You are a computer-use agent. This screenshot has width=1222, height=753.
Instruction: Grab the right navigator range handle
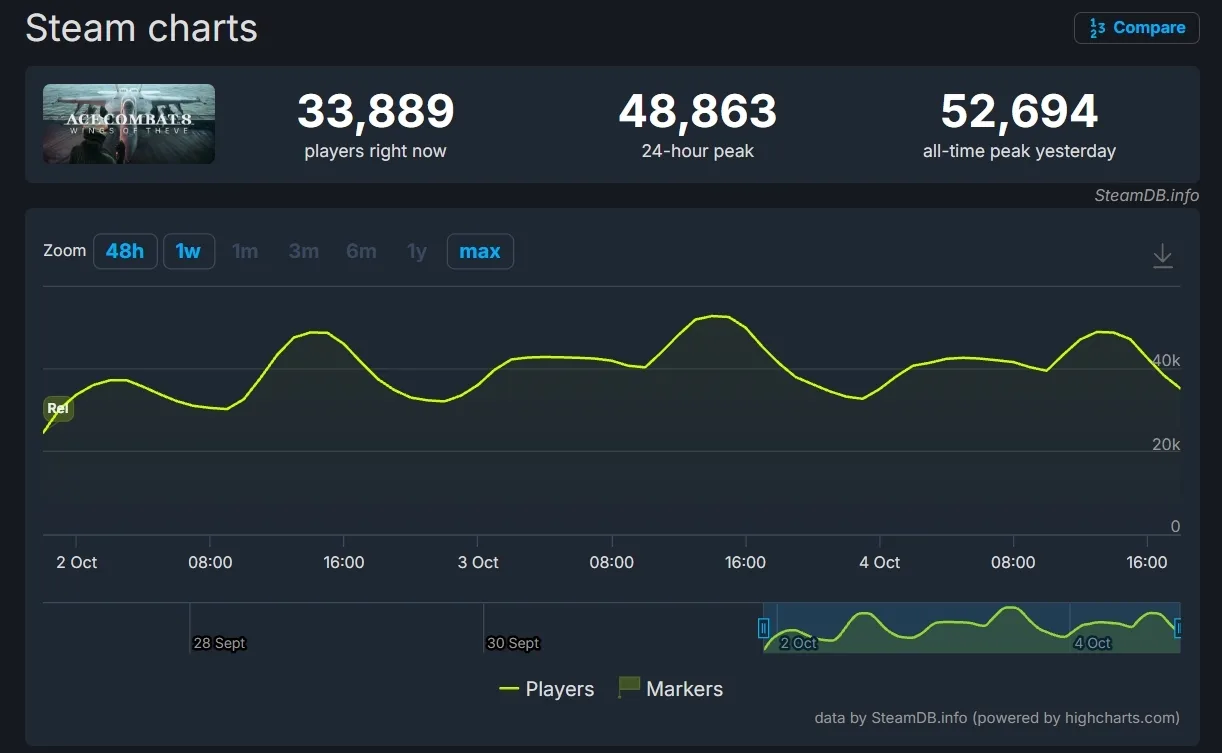(x=1178, y=628)
